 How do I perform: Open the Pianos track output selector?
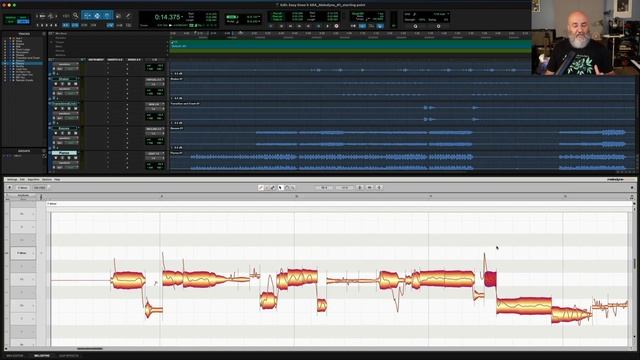155,158
